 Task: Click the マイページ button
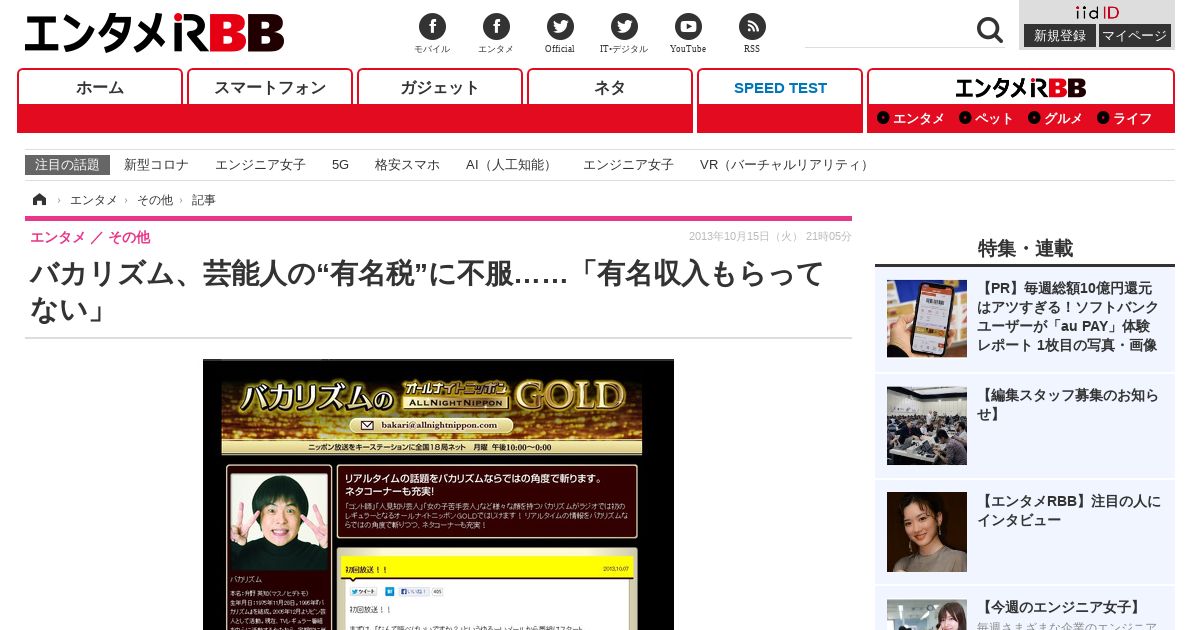point(1135,36)
